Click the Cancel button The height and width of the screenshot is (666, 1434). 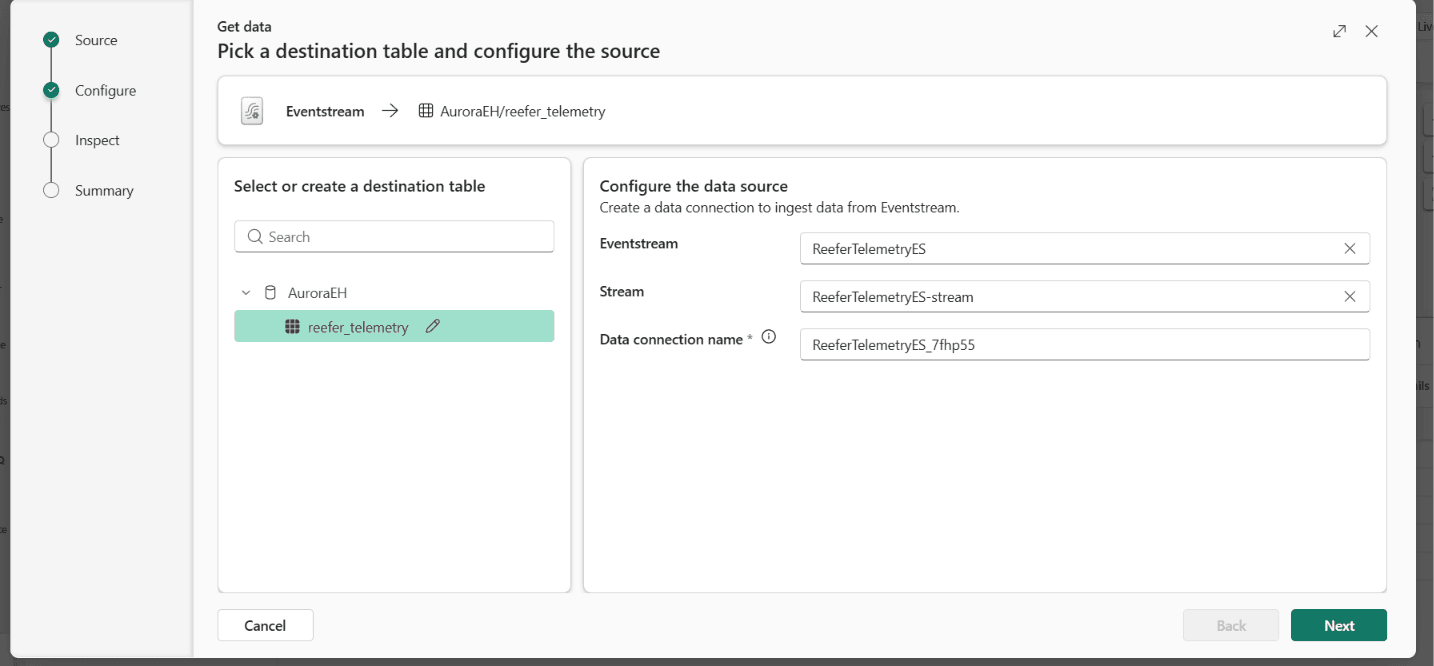click(x=265, y=625)
